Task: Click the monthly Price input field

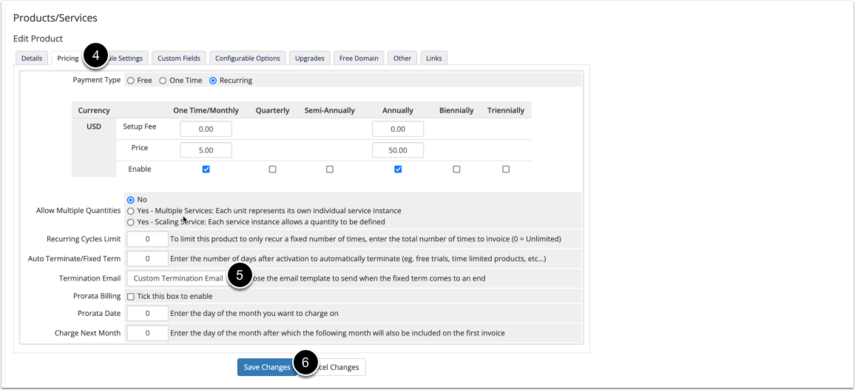Action: pyautogui.click(x=206, y=150)
